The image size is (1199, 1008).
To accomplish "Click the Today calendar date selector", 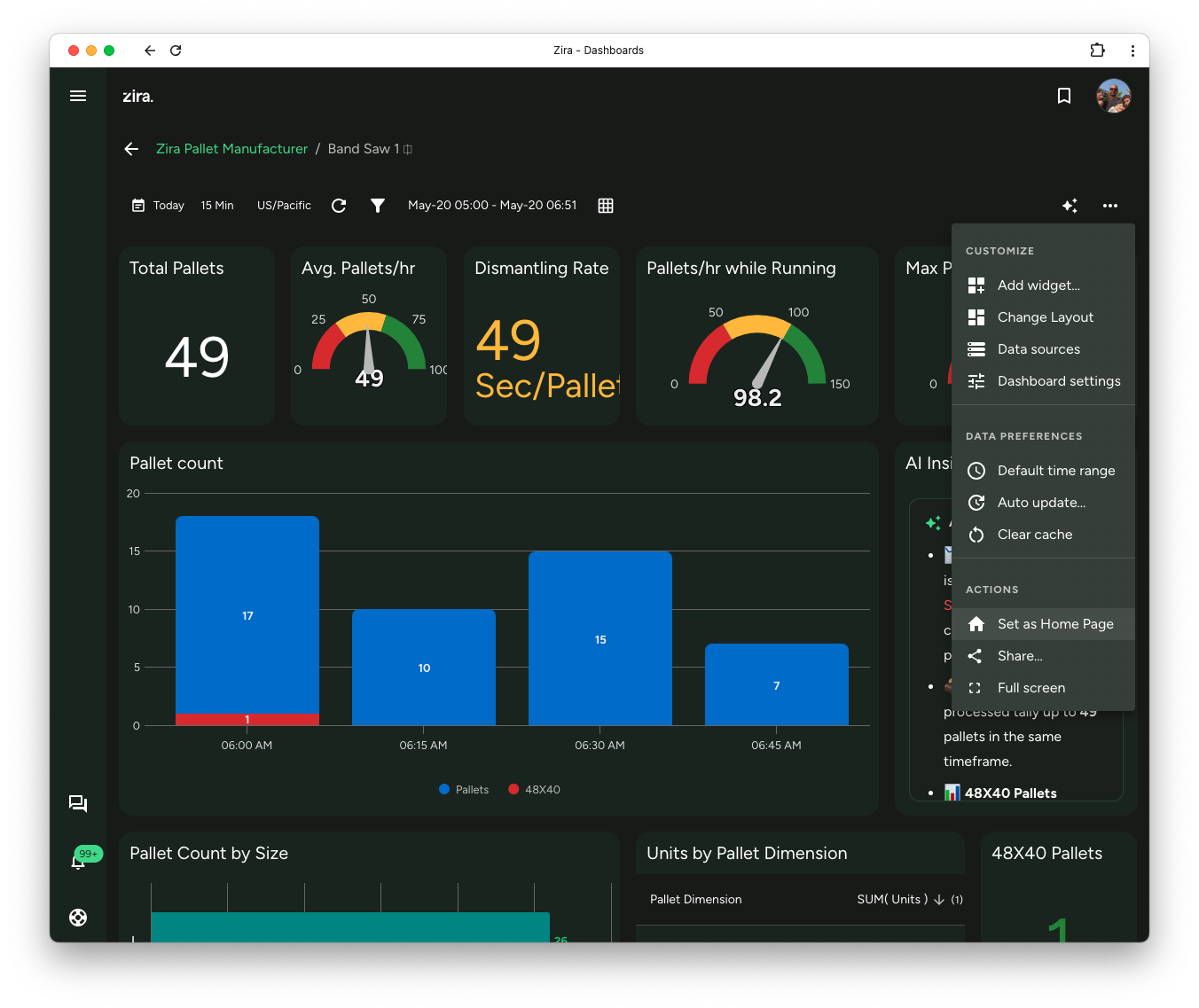I will pyautogui.click(x=158, y=206).
